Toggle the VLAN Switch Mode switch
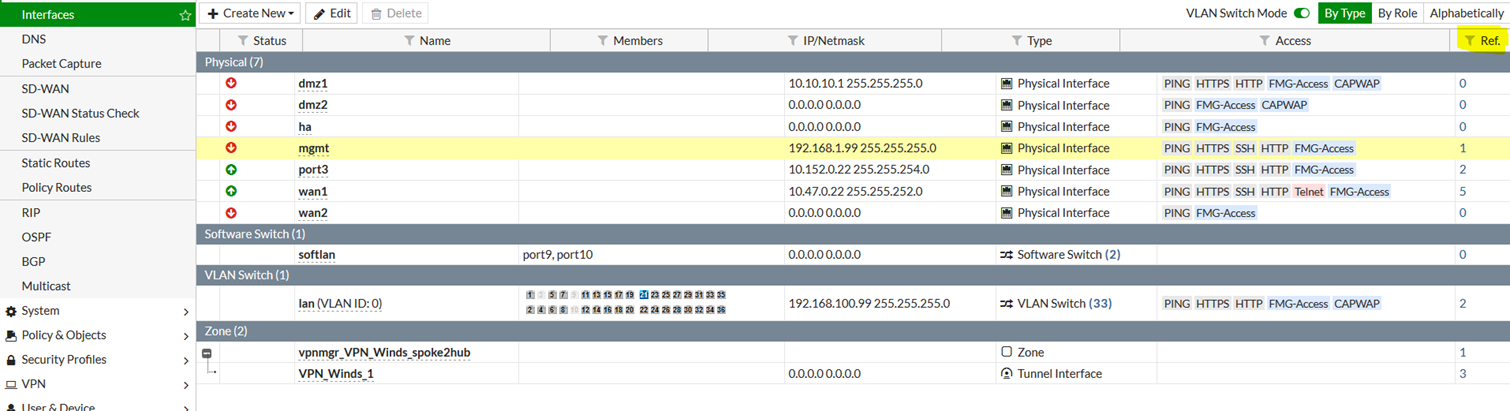Image resolution: width=1510 pixels, height=411 pixels. click(1301, 13)
